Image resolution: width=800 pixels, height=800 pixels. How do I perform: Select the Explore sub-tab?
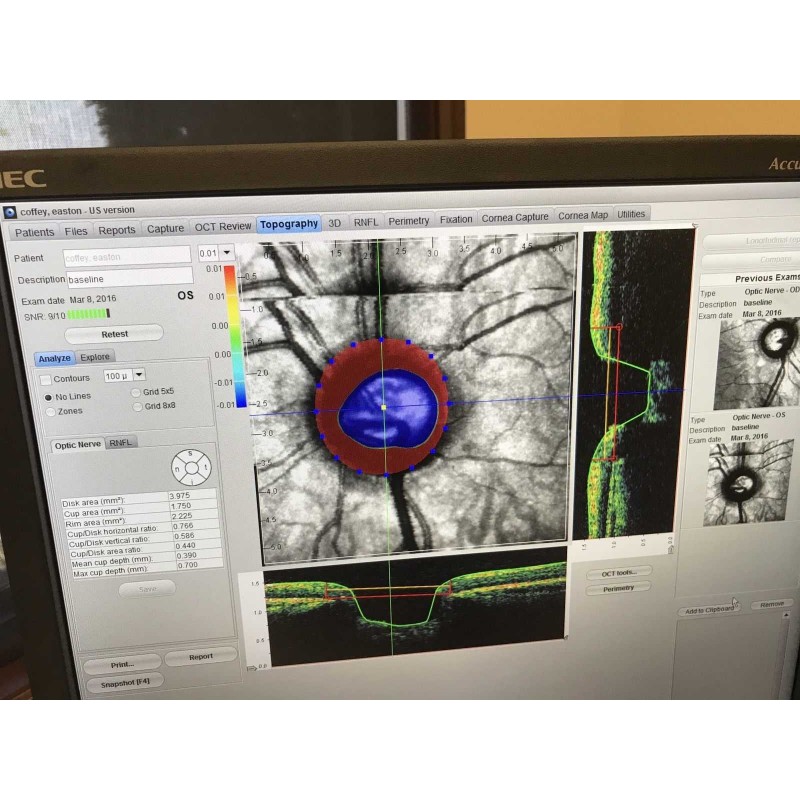(x=95, y=357)
